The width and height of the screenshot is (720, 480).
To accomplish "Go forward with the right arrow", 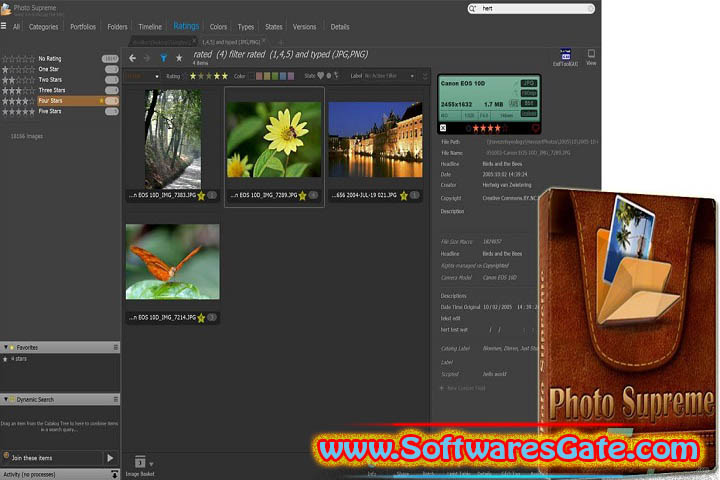I will tap(147, 58).
